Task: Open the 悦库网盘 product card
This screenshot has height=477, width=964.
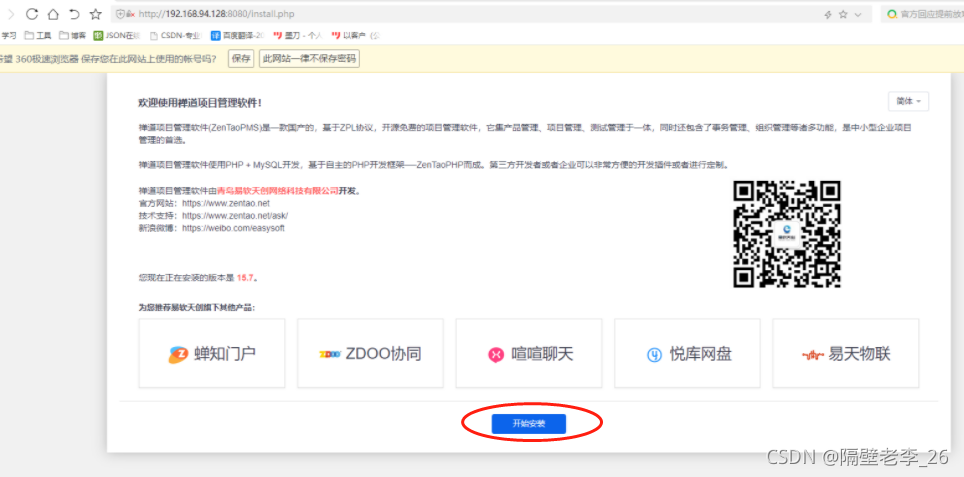Action: point(687,353)
